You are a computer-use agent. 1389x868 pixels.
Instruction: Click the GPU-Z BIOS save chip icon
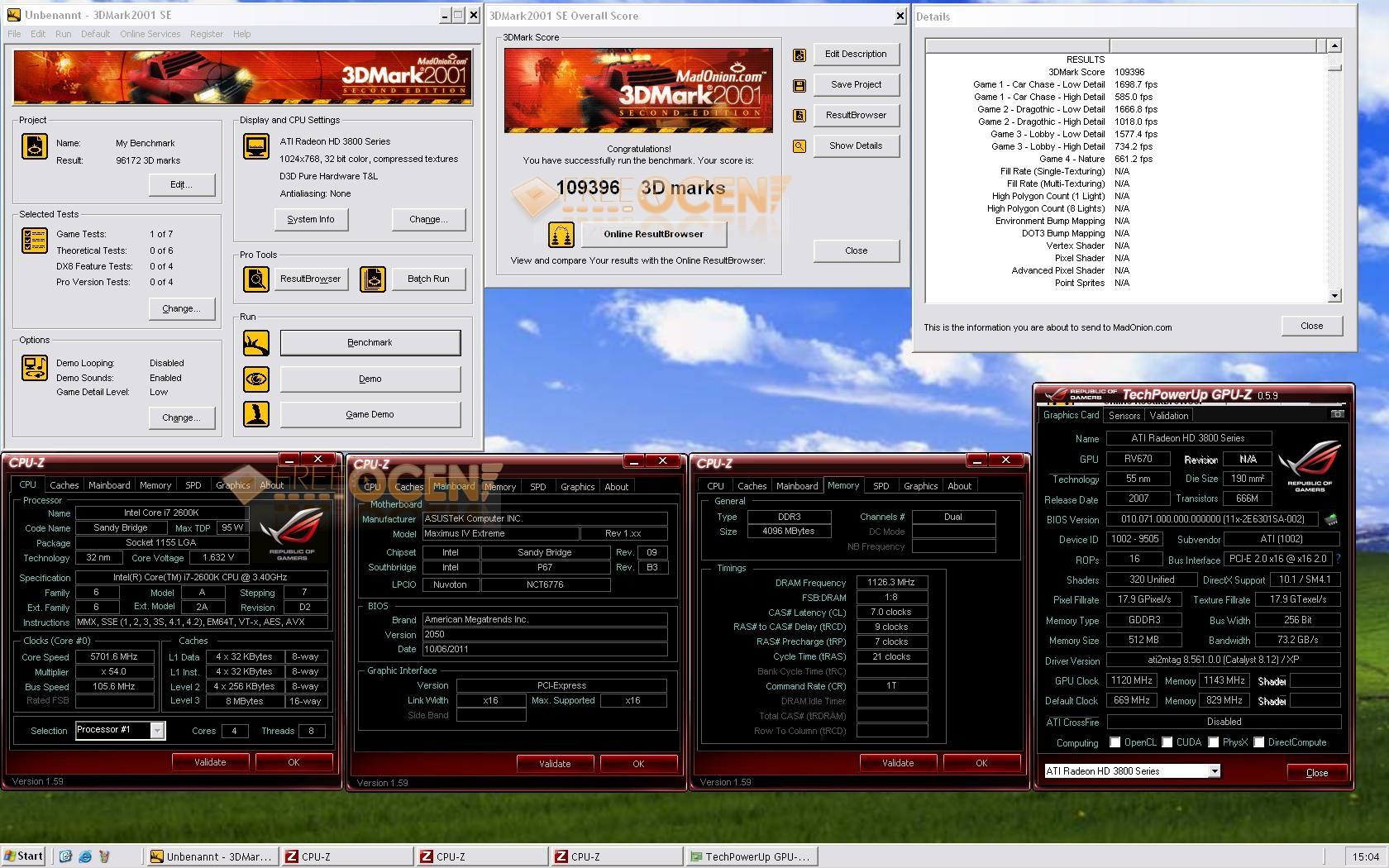point(1331,520)
